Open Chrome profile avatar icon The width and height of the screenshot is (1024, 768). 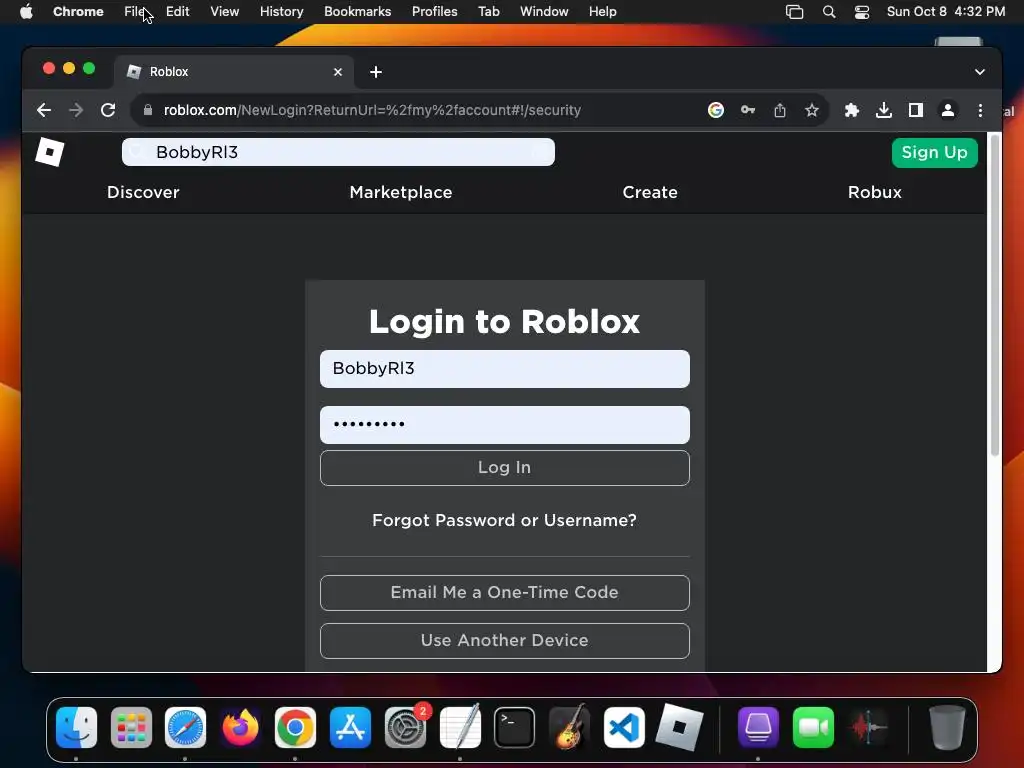(948, 110)
